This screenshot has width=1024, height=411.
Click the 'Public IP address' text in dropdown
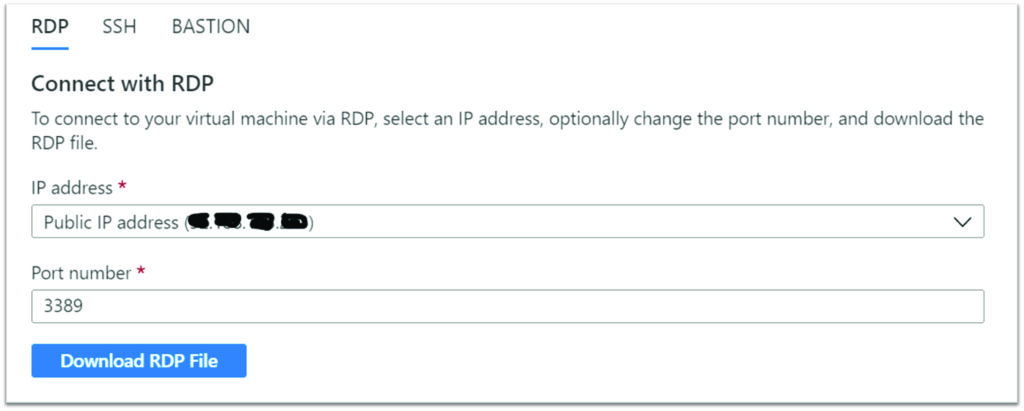111,222
